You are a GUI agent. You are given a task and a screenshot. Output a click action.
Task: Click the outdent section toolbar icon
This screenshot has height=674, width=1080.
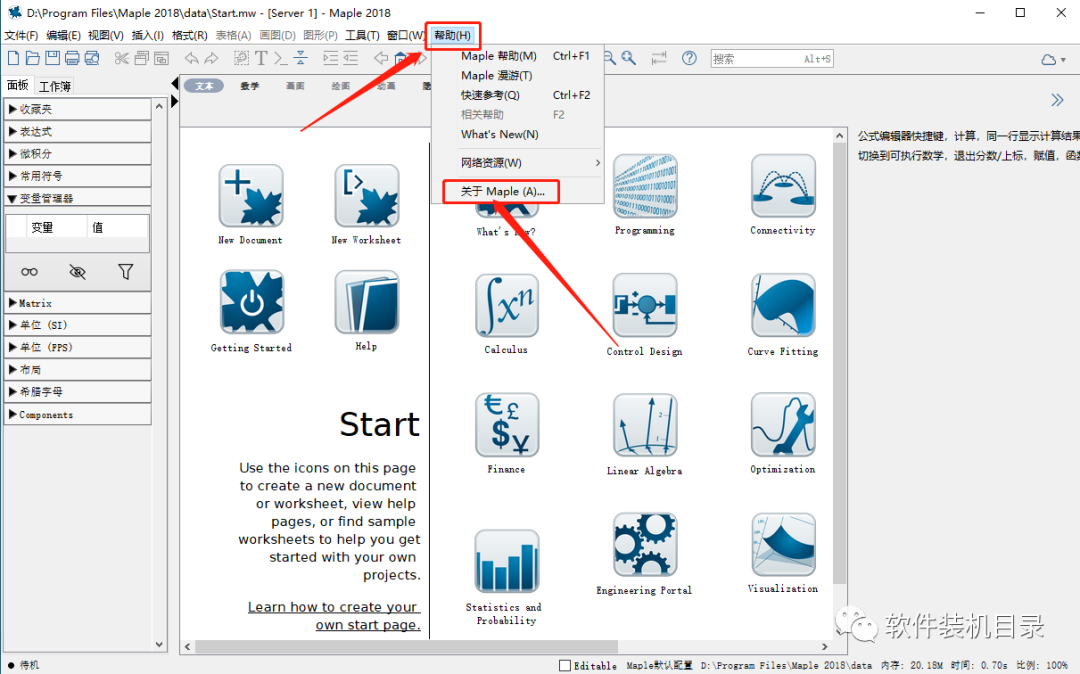click(x=351, y=59)
